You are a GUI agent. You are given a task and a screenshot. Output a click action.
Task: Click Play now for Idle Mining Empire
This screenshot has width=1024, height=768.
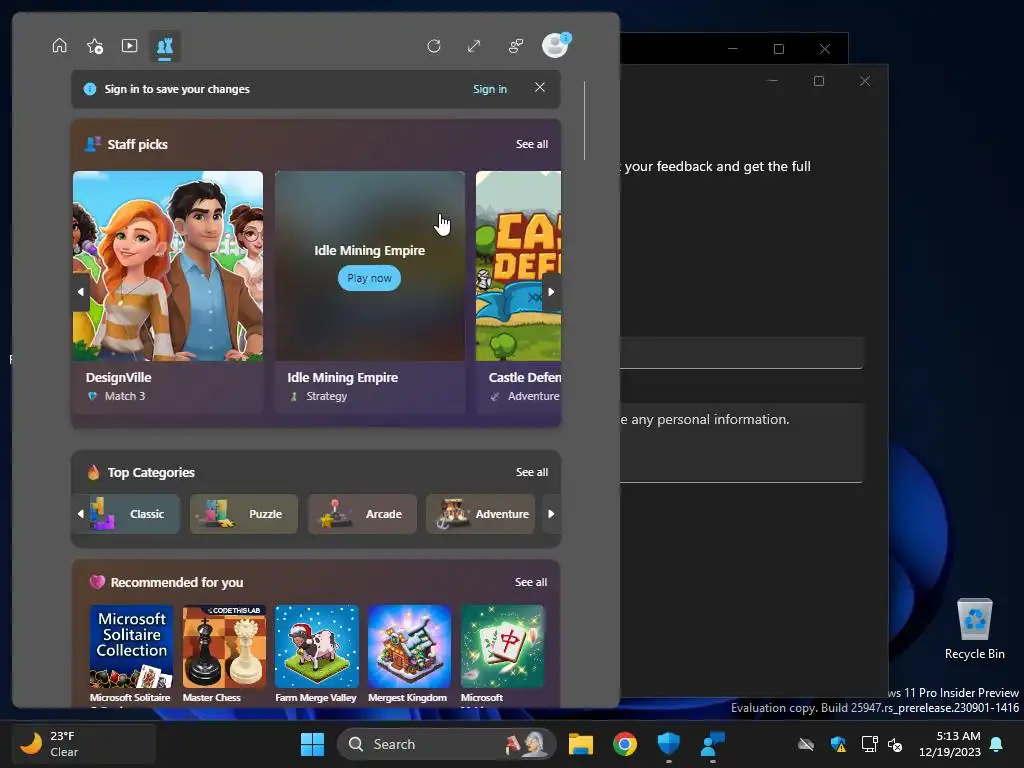(x=370, y=278)
